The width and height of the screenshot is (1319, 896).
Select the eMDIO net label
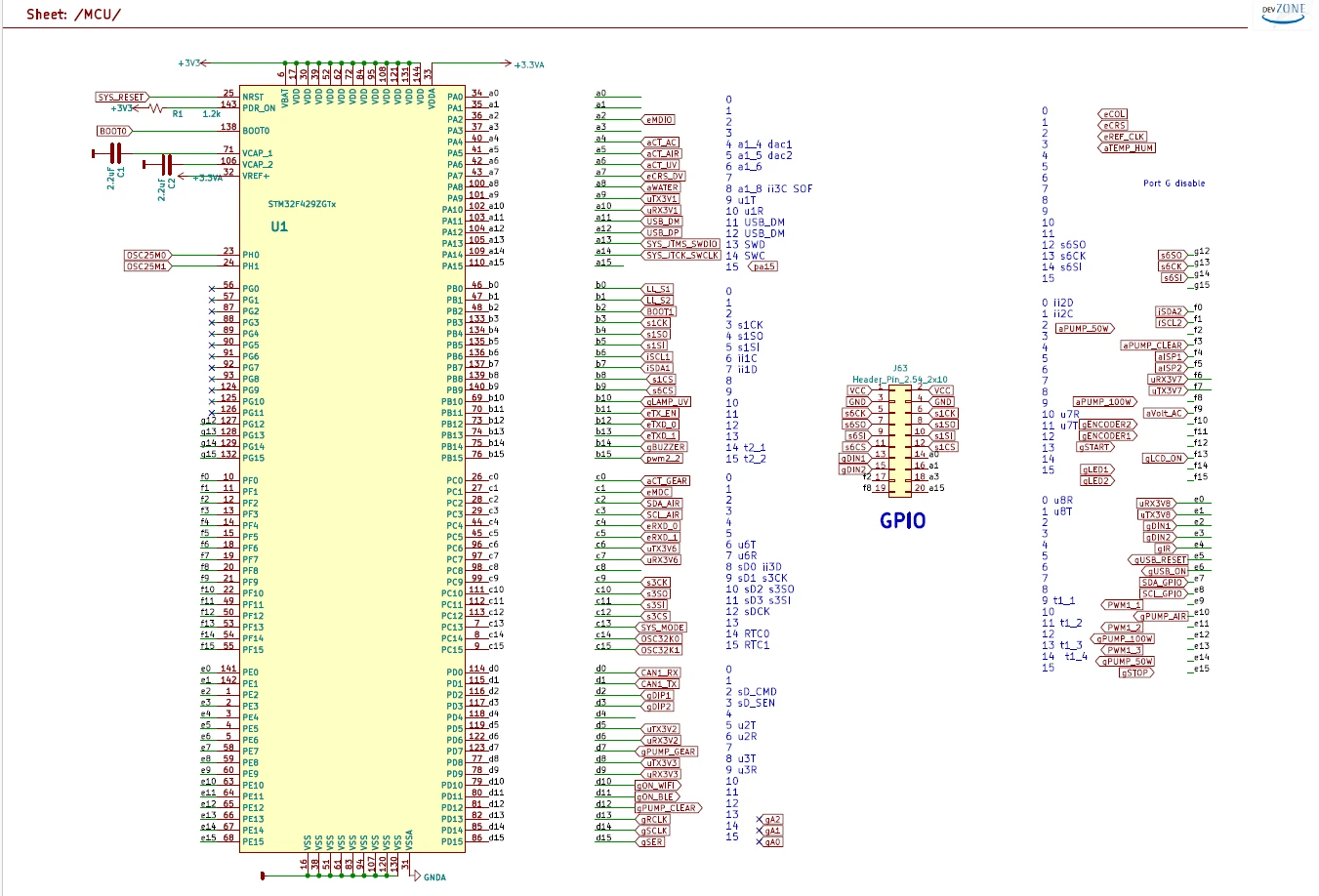(659, 120)
